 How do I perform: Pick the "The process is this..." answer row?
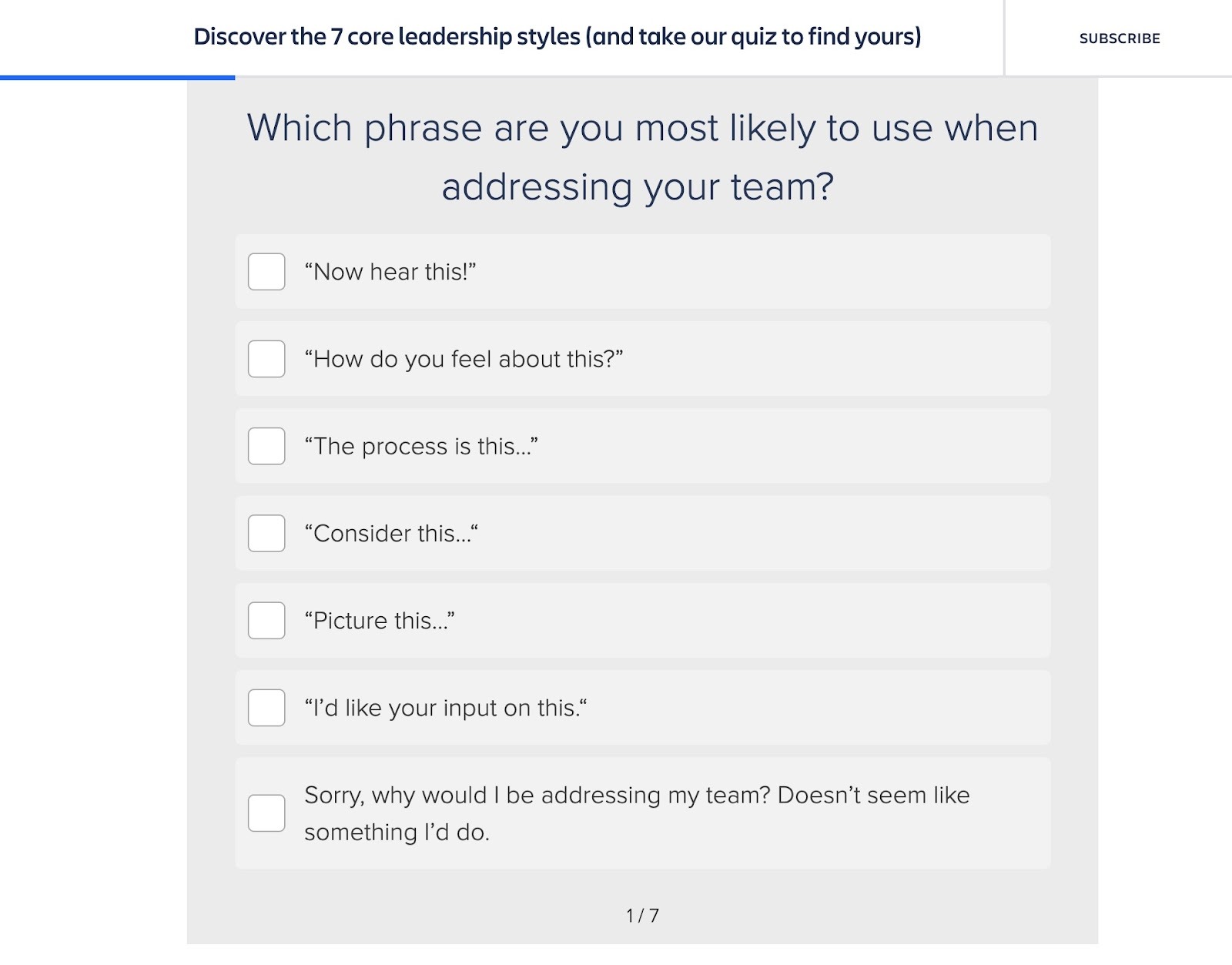click(643, 446)
